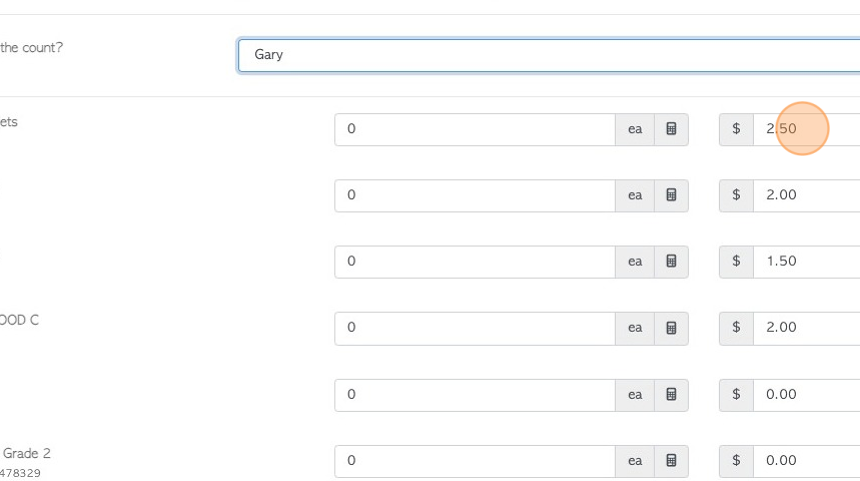860x481 pixels.
Task: Click quantity field in the Grade 2 row
Action: (x=475, y=461)
